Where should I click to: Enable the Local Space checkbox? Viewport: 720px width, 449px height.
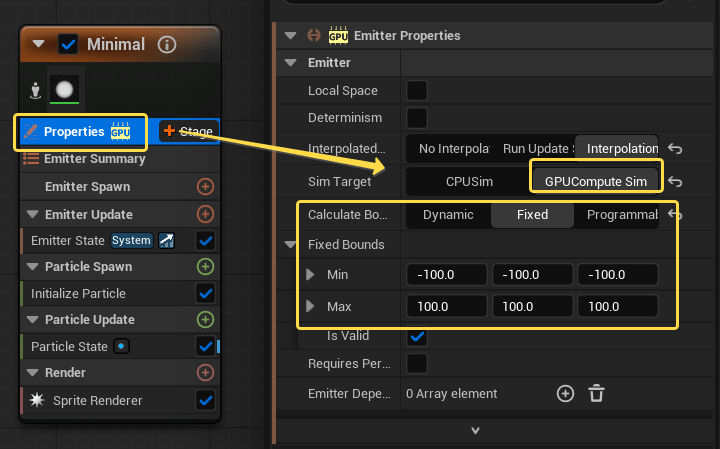click(417, 90)
